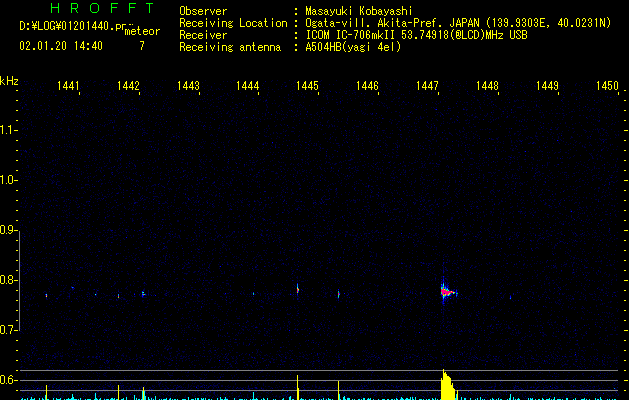This screenshot has height=400, width=629.
Task: Click the meteor count value 7
Action: 142,46
